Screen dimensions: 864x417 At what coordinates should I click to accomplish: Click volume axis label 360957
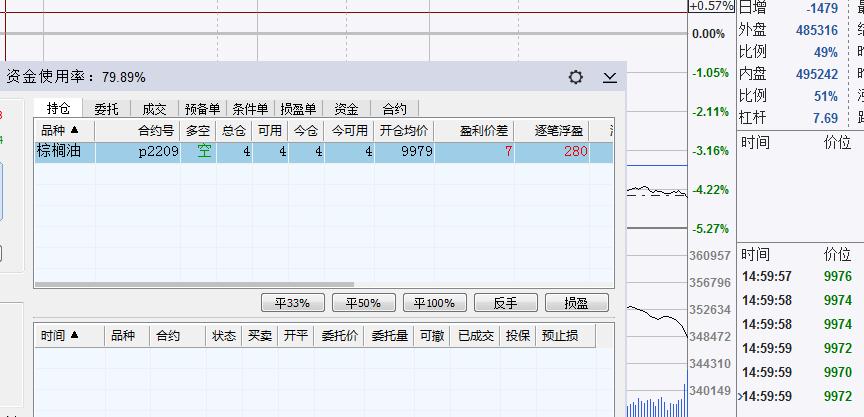click(x=710, y=256)
